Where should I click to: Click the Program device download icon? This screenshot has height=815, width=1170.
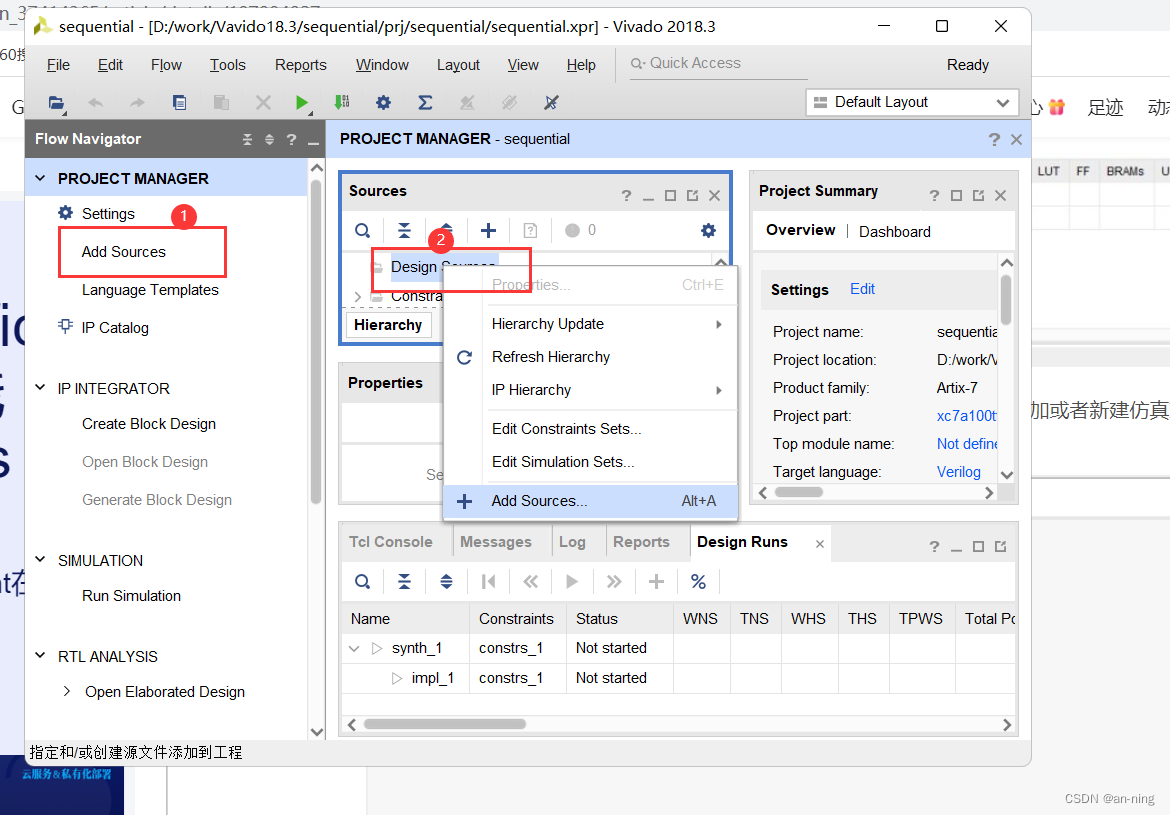tap(342, 102)
